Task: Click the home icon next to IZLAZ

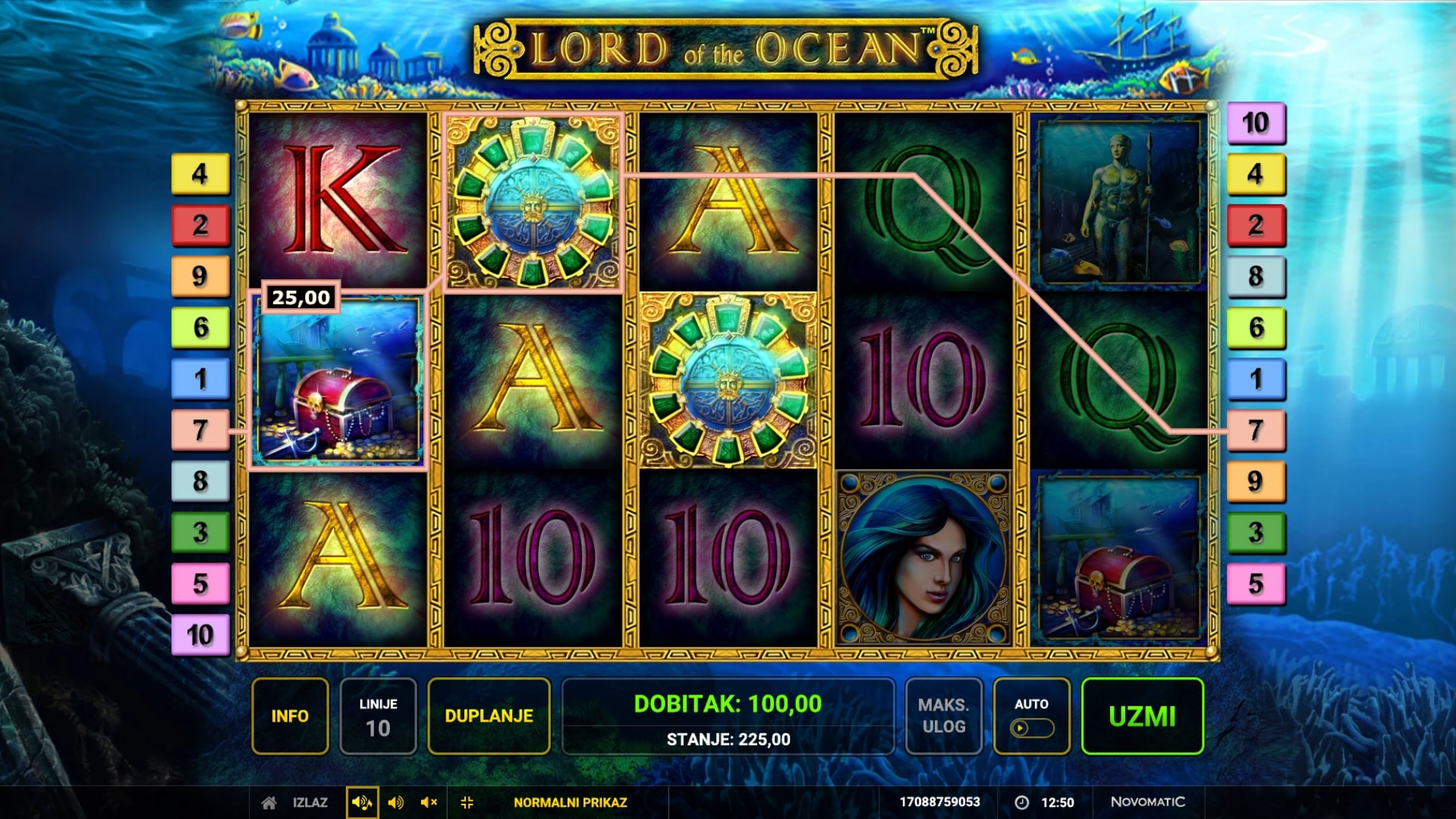Action: pyautogui.click(x=269, y=802)
